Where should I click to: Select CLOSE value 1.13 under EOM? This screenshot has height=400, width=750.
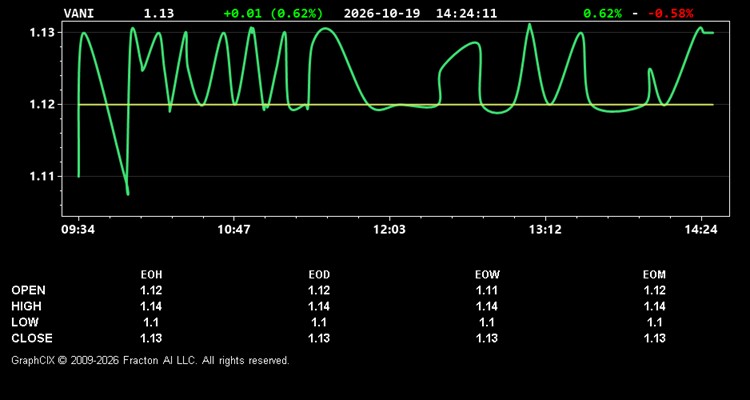(654, 338)
